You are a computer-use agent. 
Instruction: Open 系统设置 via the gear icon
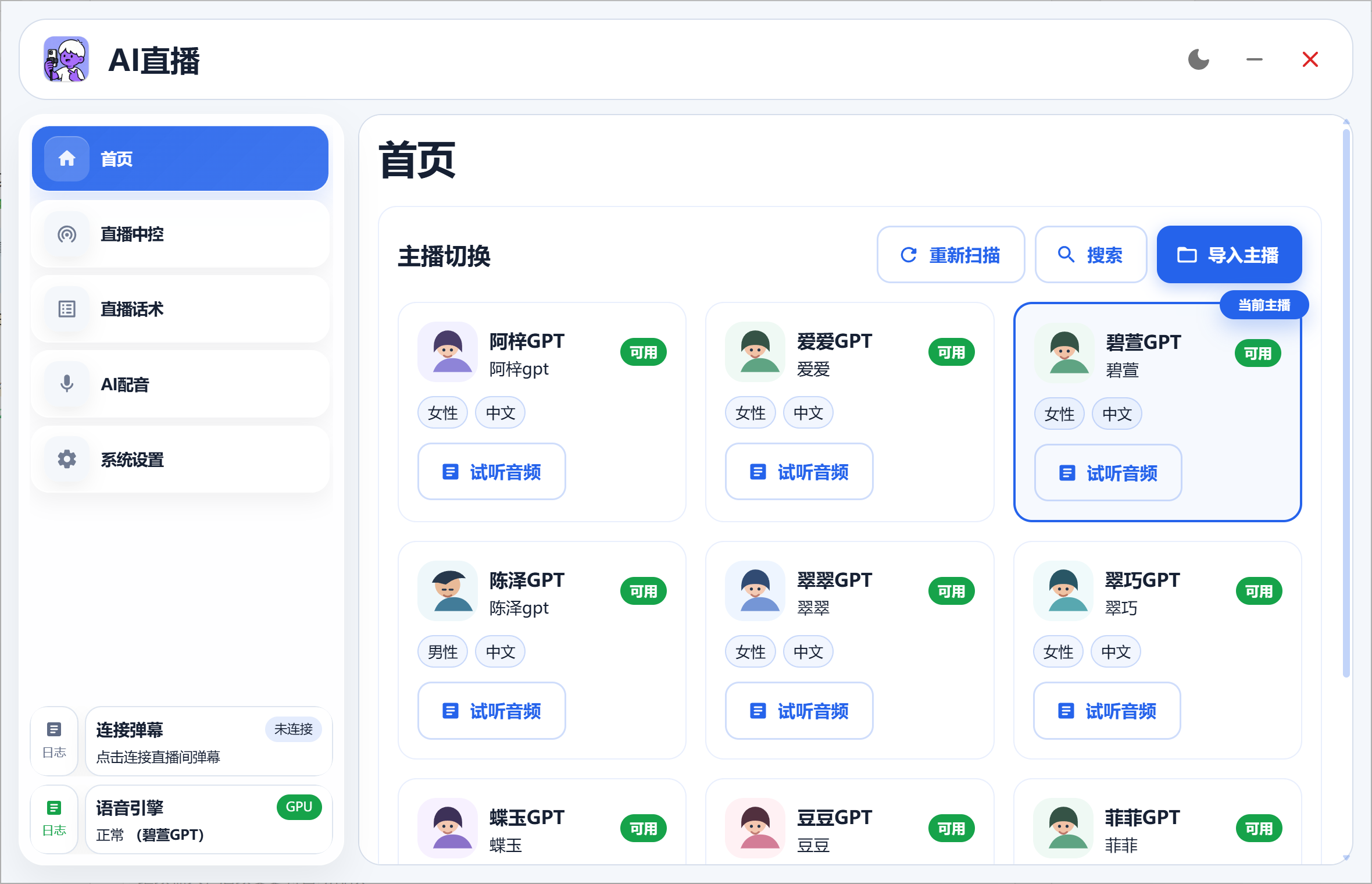point(66,459)
